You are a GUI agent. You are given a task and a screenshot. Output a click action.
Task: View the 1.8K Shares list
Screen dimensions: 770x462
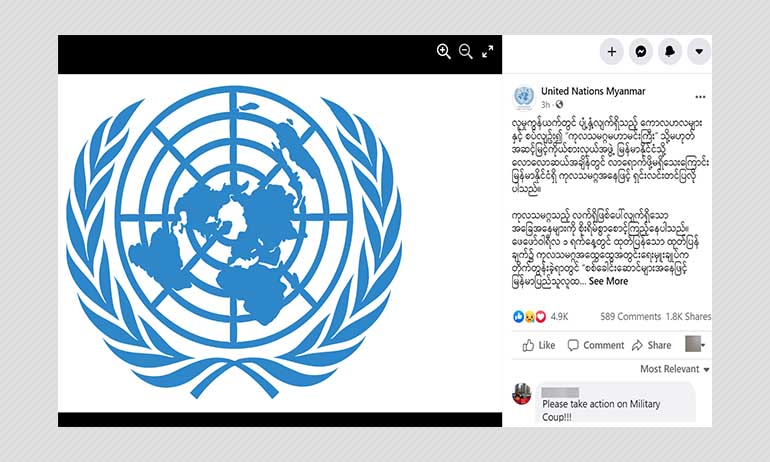pos(688,317)
